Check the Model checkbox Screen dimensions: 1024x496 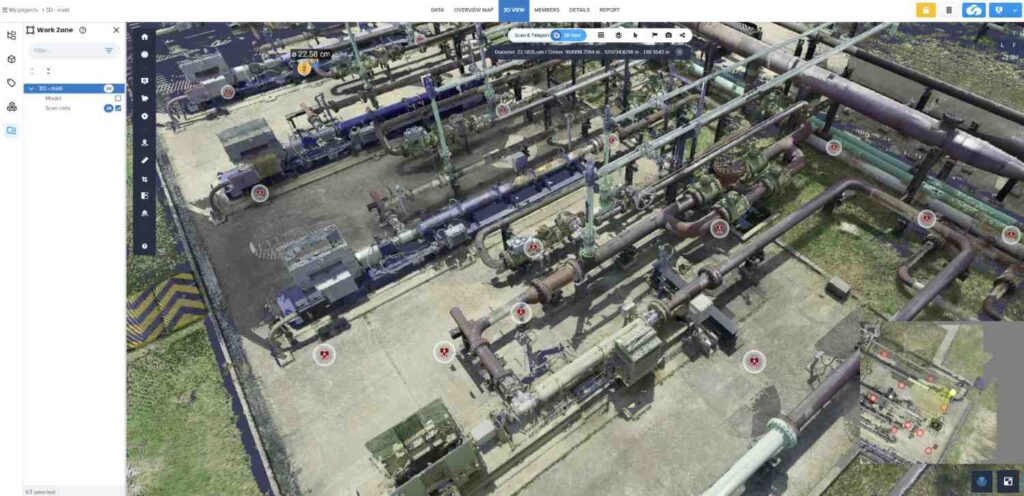click(x=118, y=98)
